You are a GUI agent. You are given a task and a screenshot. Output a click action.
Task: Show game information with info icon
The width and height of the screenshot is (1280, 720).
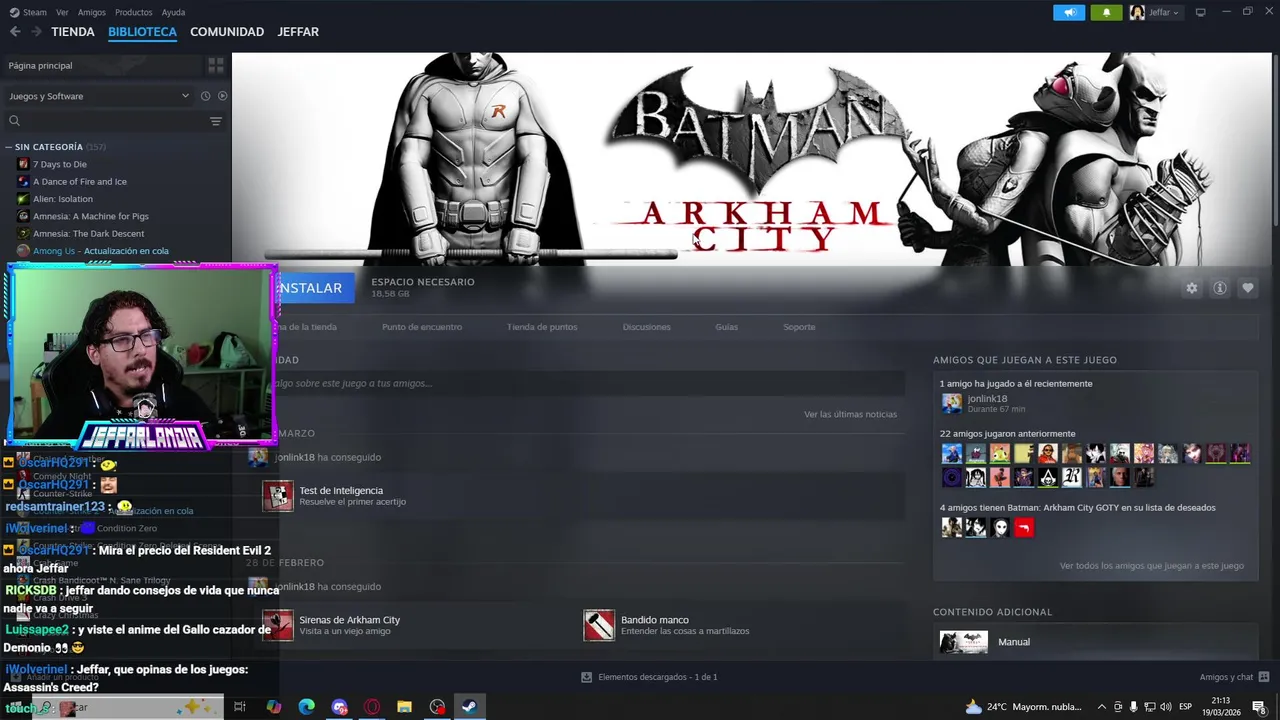click(x=1219, y=288)
